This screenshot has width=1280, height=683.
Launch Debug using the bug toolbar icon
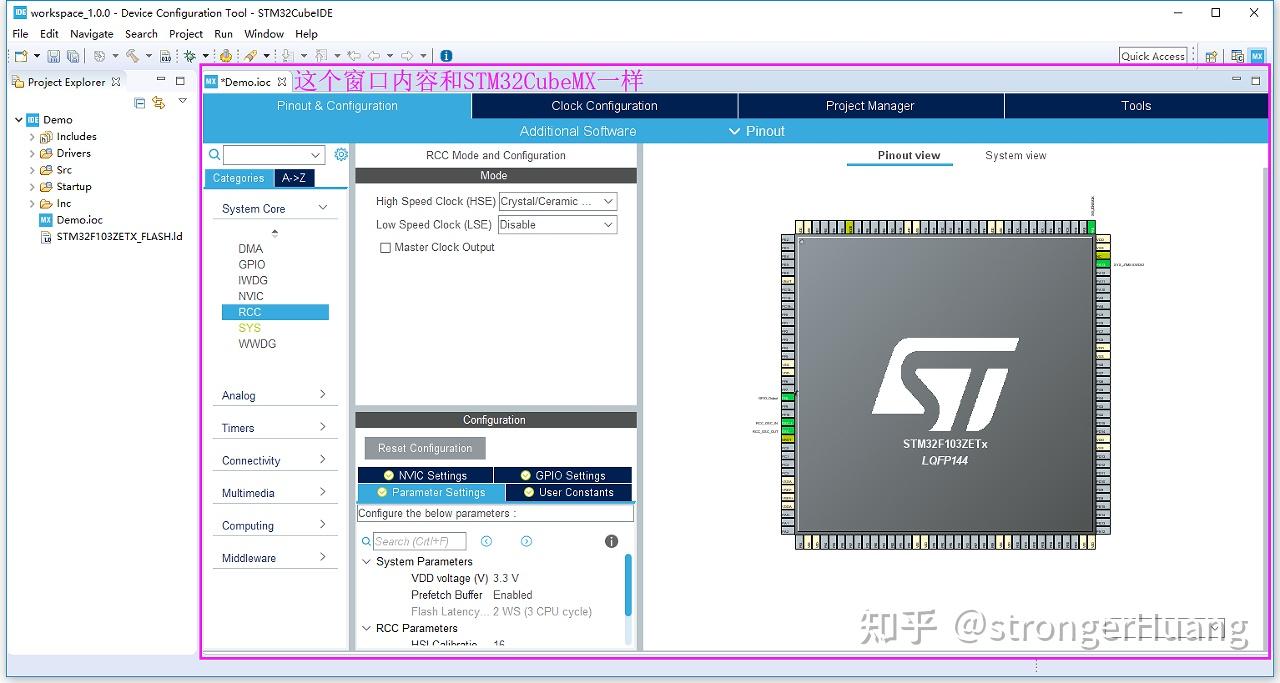190,55
